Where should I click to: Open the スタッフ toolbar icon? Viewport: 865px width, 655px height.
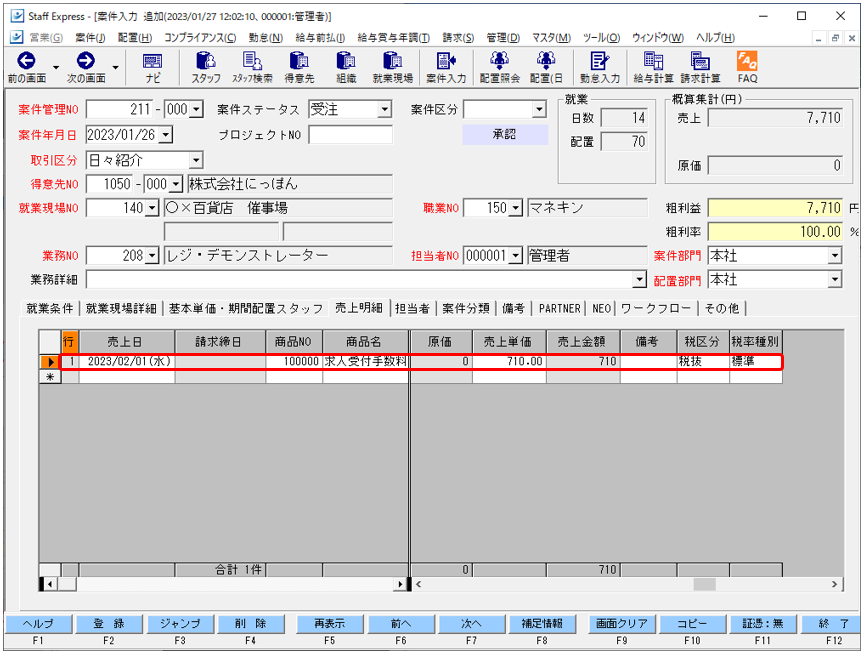(x=206, y=61)
